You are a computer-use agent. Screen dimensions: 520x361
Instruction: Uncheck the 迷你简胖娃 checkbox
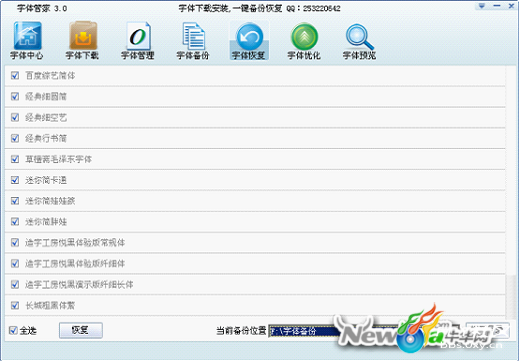[15, 222]
